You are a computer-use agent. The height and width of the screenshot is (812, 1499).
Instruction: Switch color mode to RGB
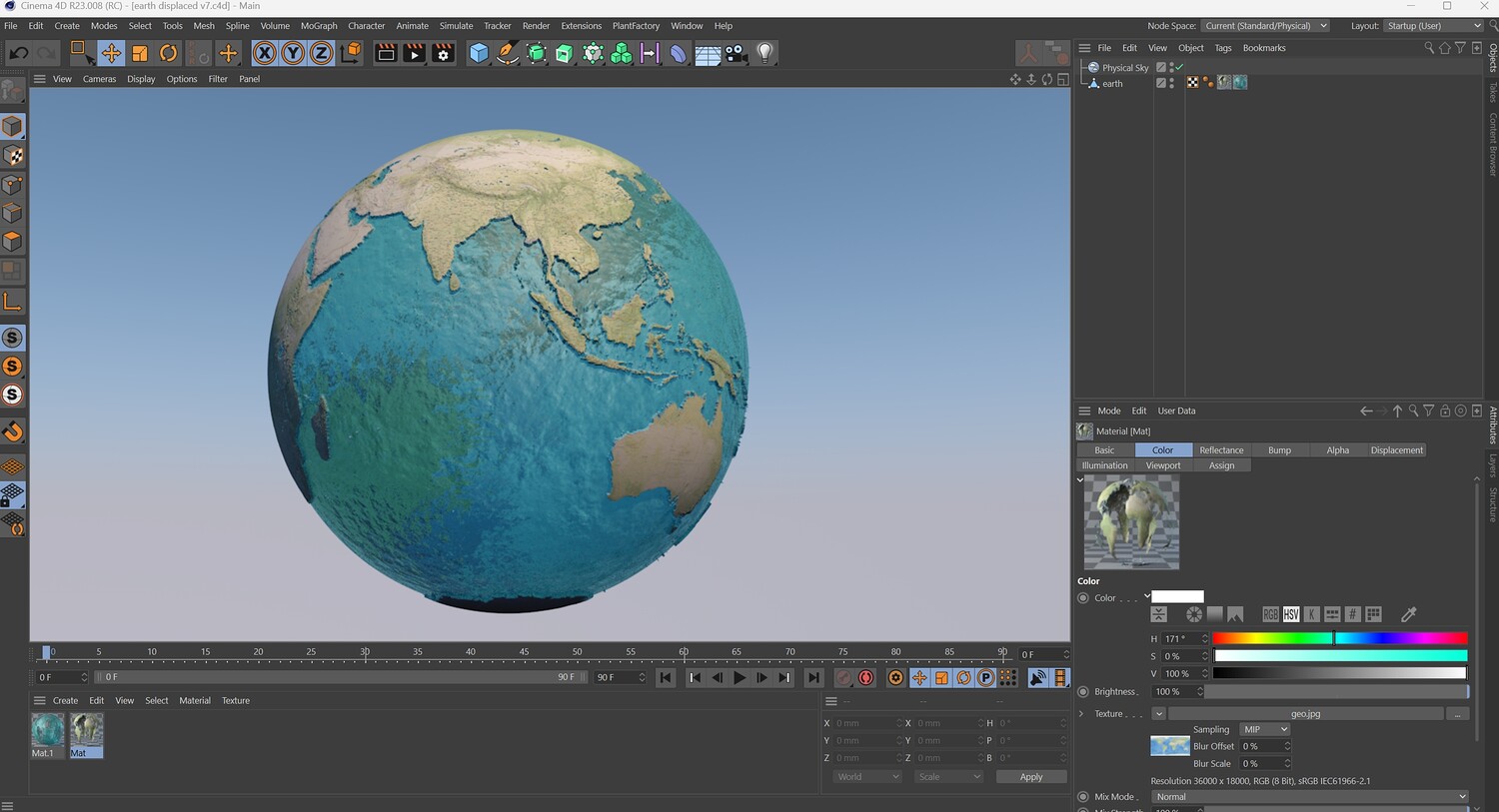[1270, 614]
